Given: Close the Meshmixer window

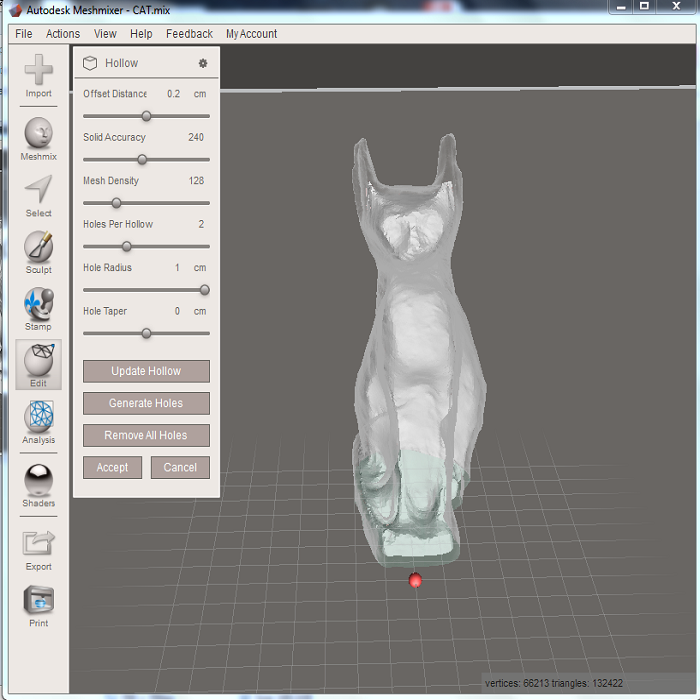Looking at the screenshot, I should [676, 6].
